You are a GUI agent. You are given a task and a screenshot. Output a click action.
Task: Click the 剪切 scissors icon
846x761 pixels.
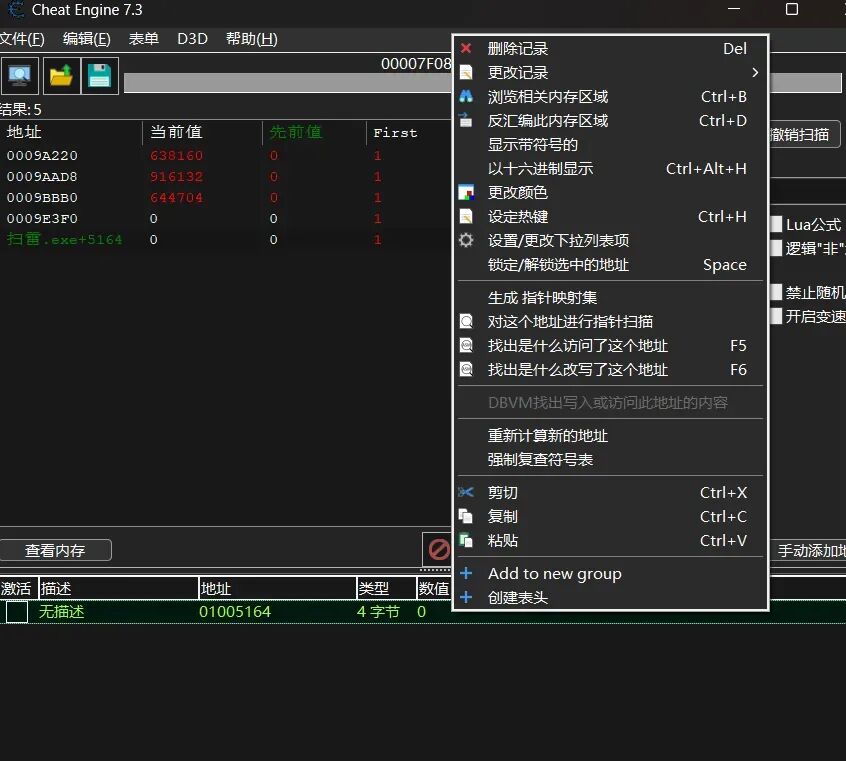465,492
